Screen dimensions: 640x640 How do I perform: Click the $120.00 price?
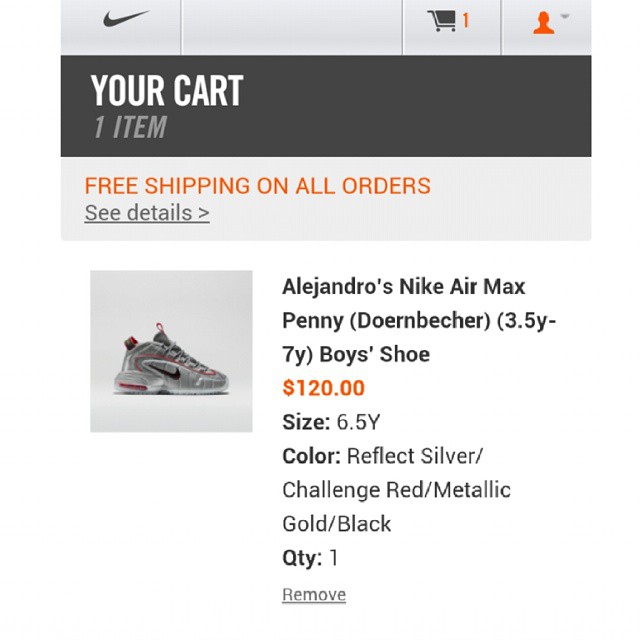[x=324, y=388]
